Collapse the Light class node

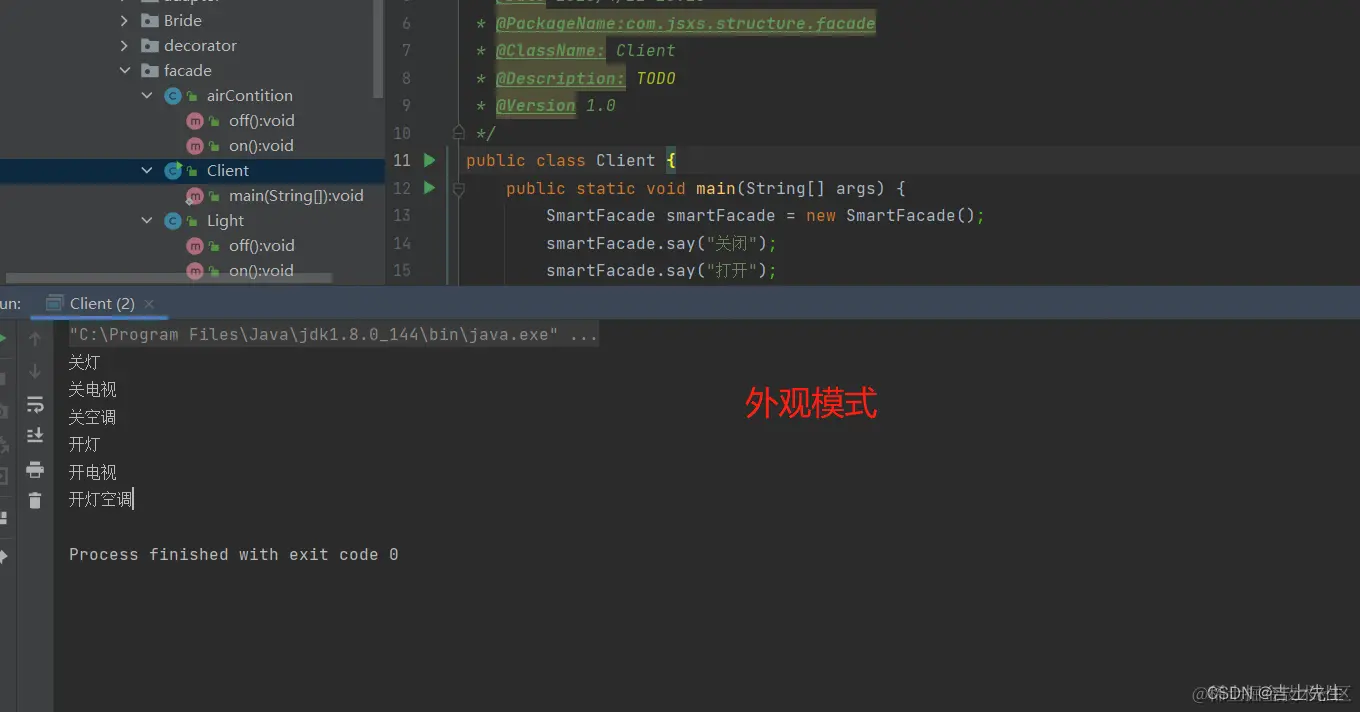coord(147,221)
